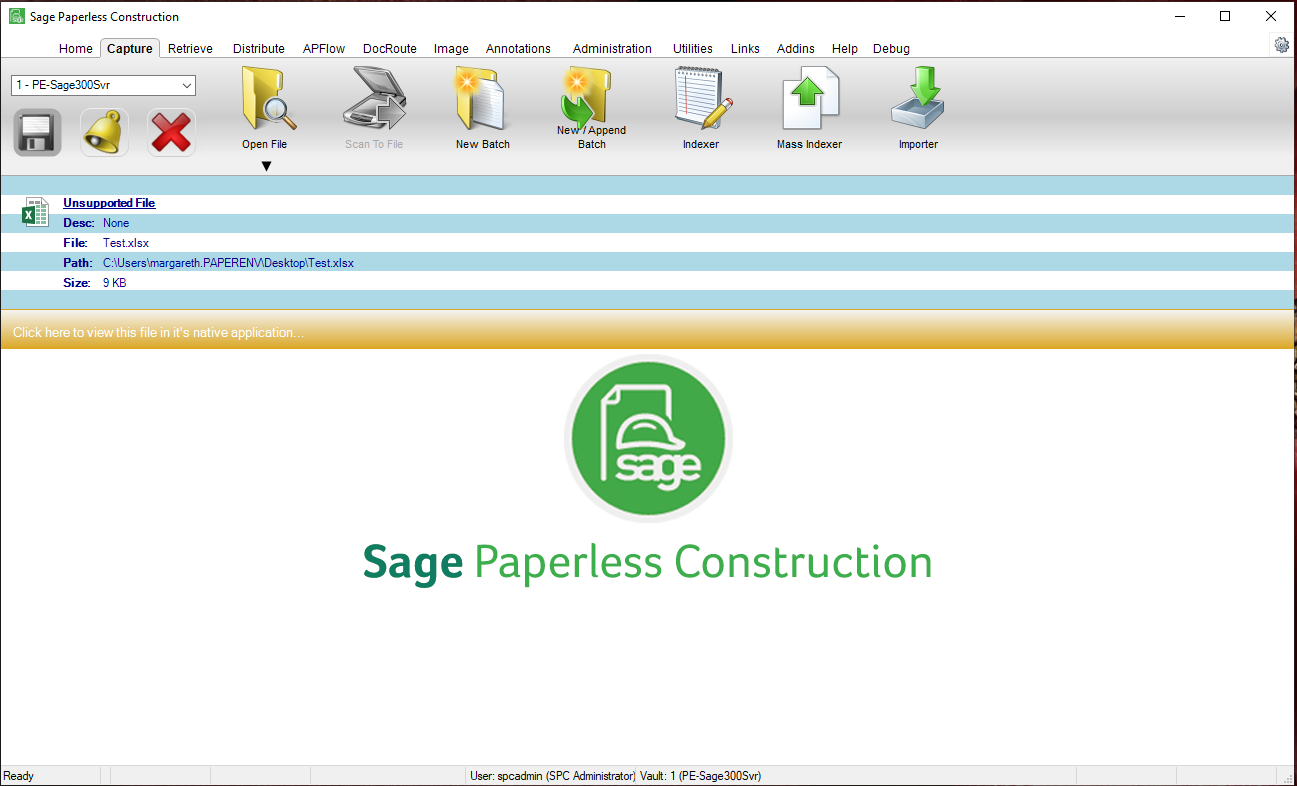Viewport: 1297px width, 786px height.
Task: Click the Size value 9 KB
Action: click(x=115, y=283)
